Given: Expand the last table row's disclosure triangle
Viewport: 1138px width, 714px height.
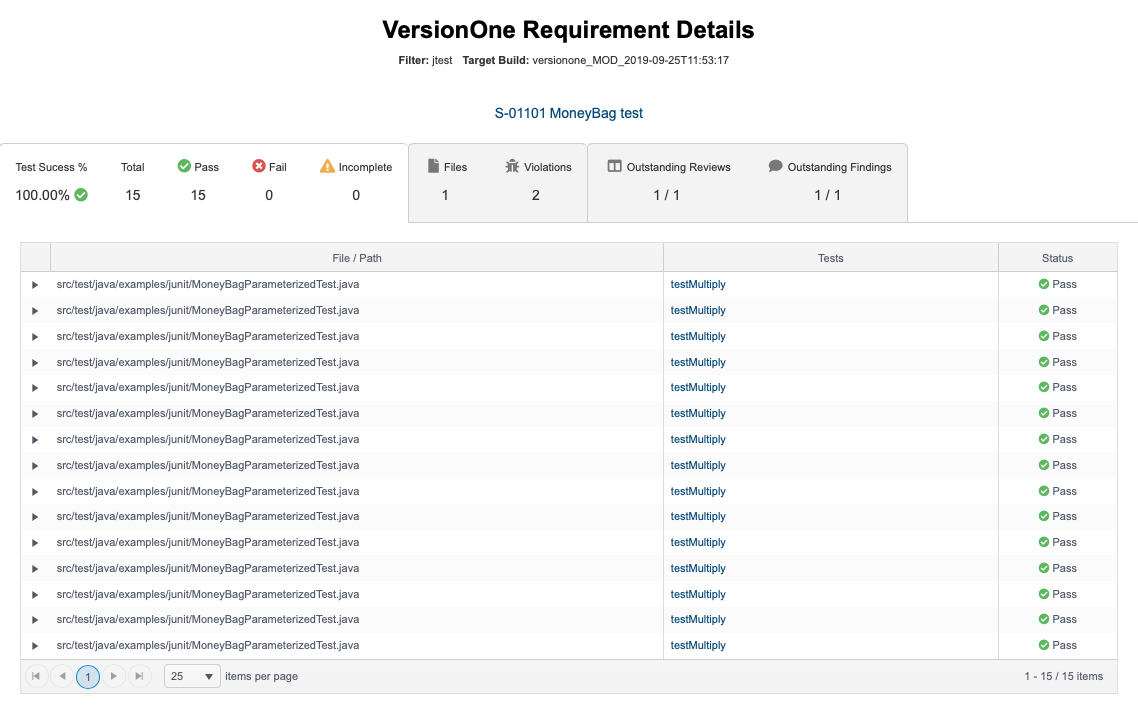Looking at the screenshot, I should (x=35, y=646).
